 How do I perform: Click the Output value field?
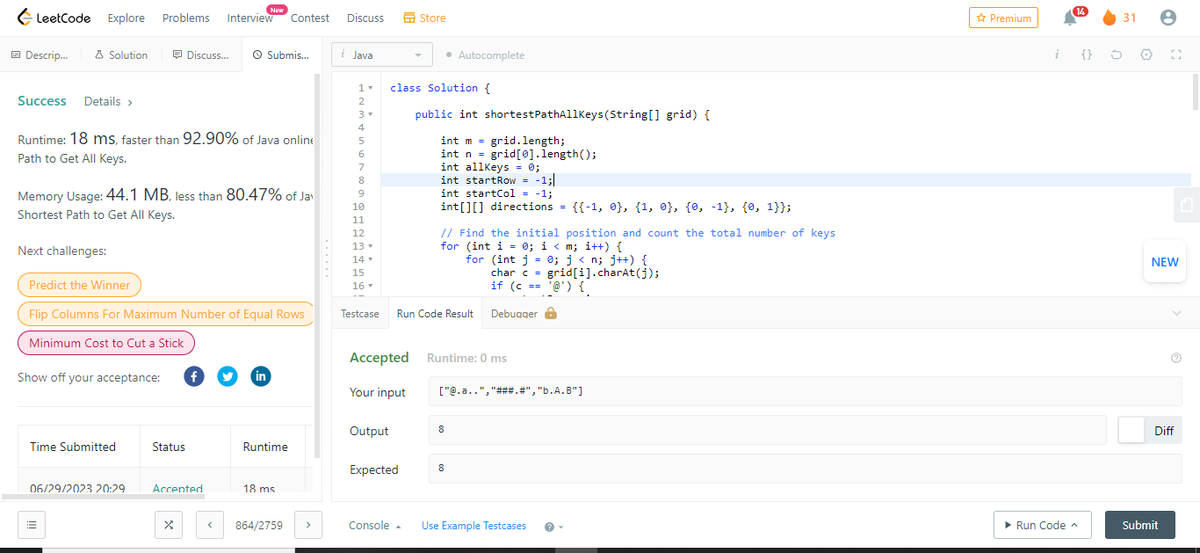tap(768, 430)
